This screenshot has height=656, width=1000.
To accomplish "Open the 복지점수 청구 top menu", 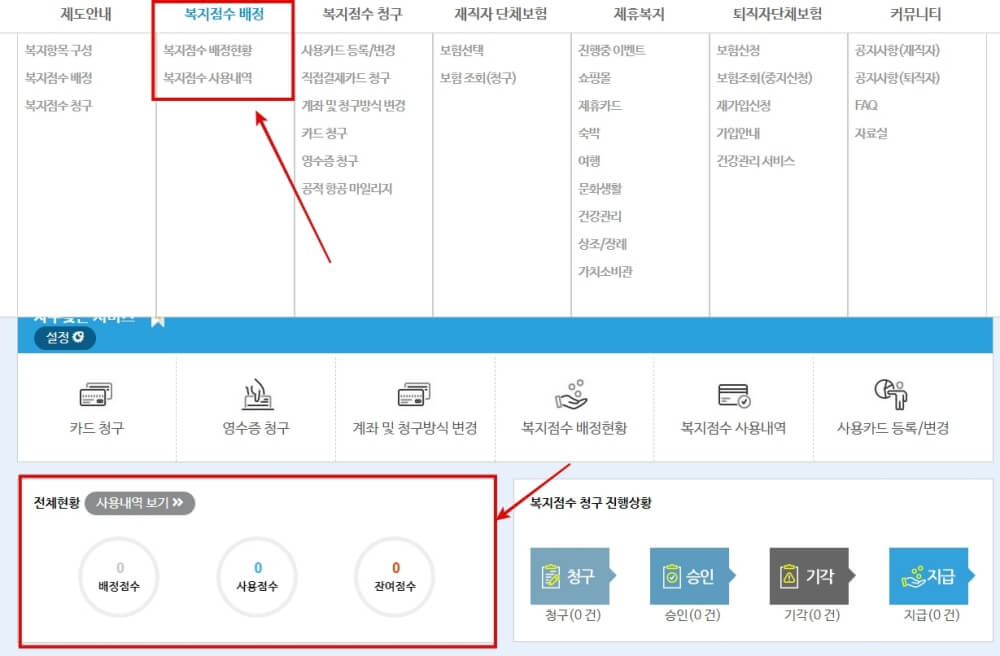I will [362, 14].
